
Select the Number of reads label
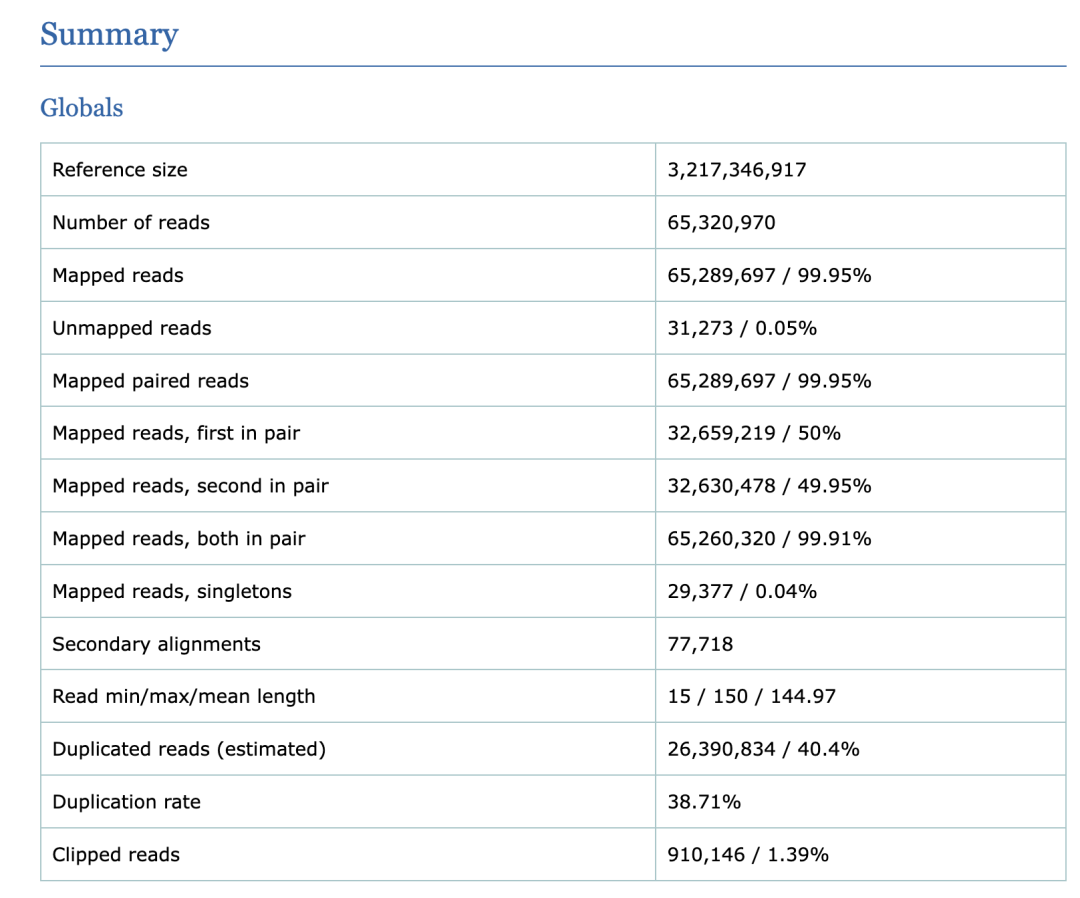(x=131, y=223)
